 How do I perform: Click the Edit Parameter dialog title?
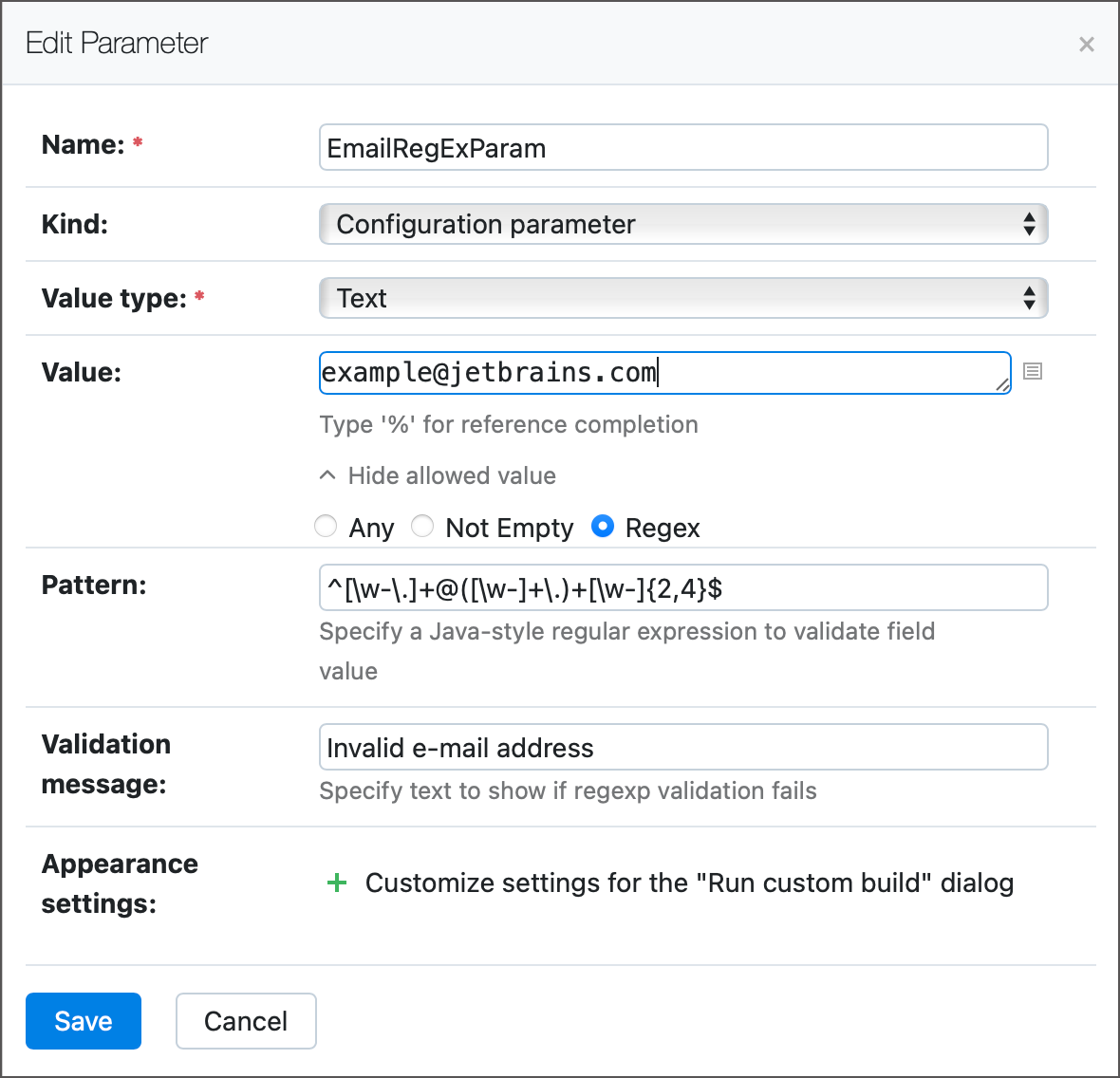coord(117,43)
